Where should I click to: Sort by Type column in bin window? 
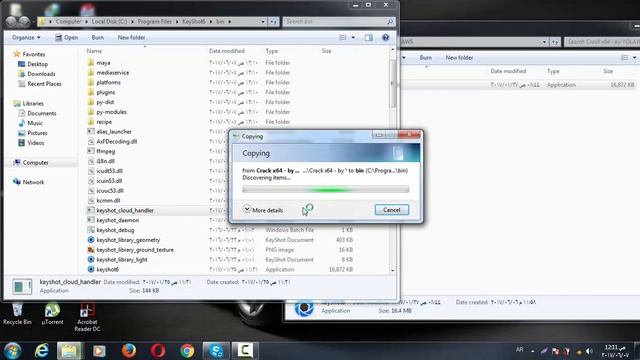pos(271,51)
